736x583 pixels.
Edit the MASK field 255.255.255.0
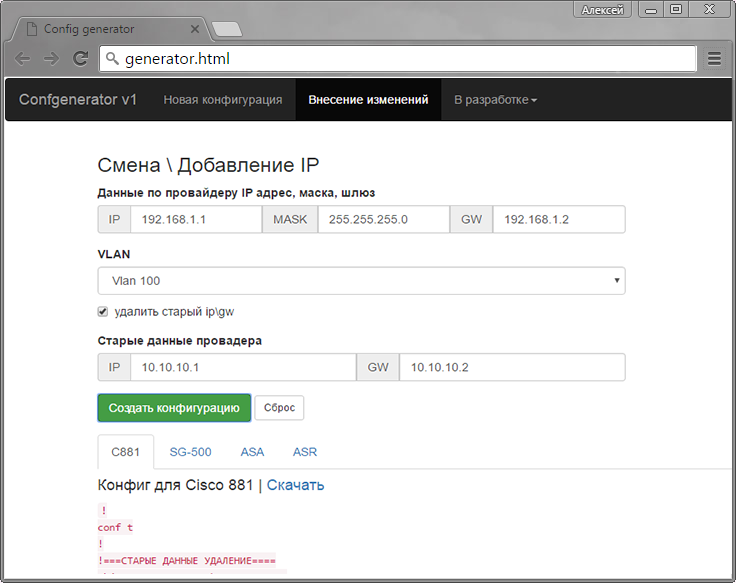pos(383,219)
